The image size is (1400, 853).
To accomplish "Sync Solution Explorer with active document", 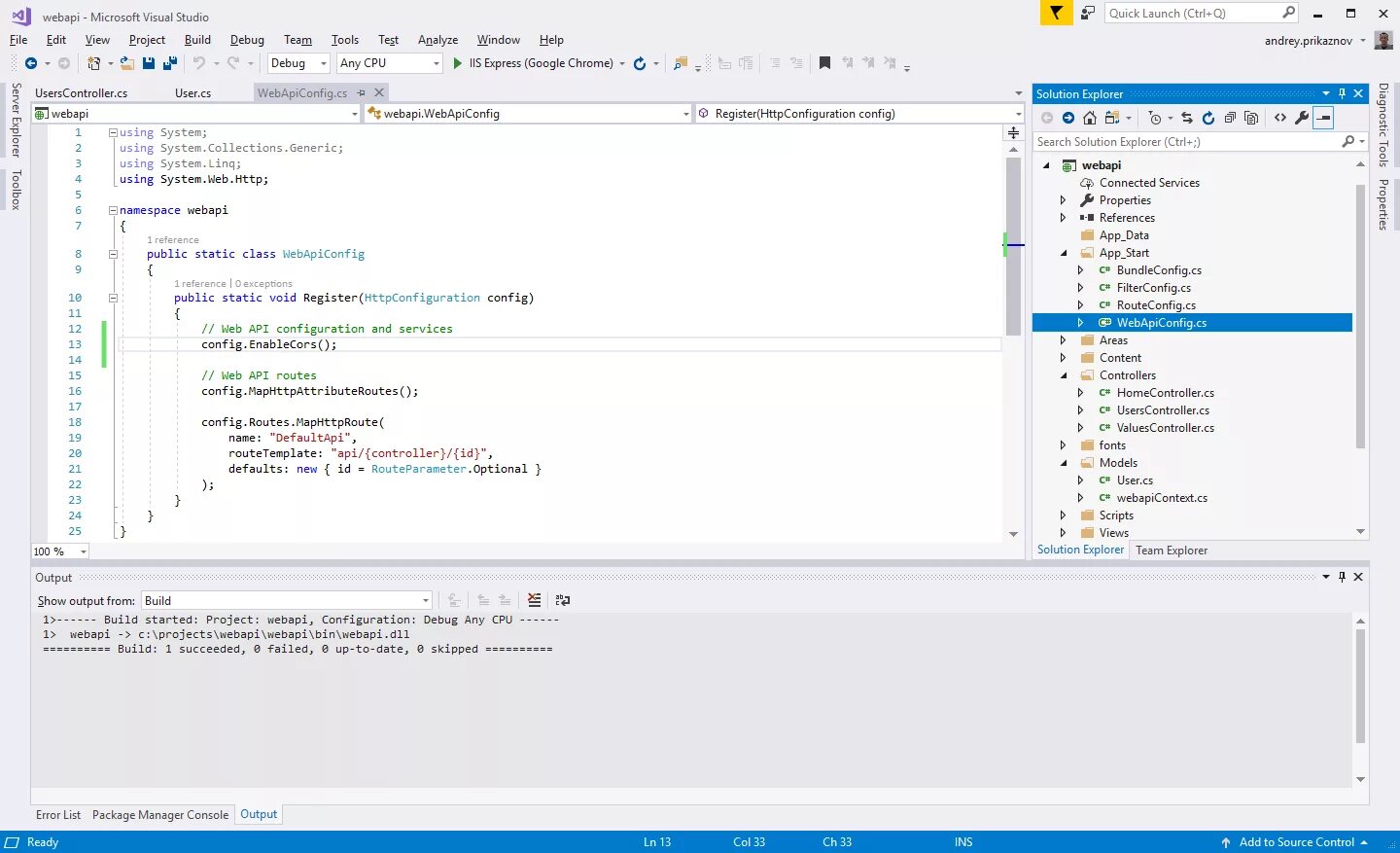I will tap(1186, 118).
